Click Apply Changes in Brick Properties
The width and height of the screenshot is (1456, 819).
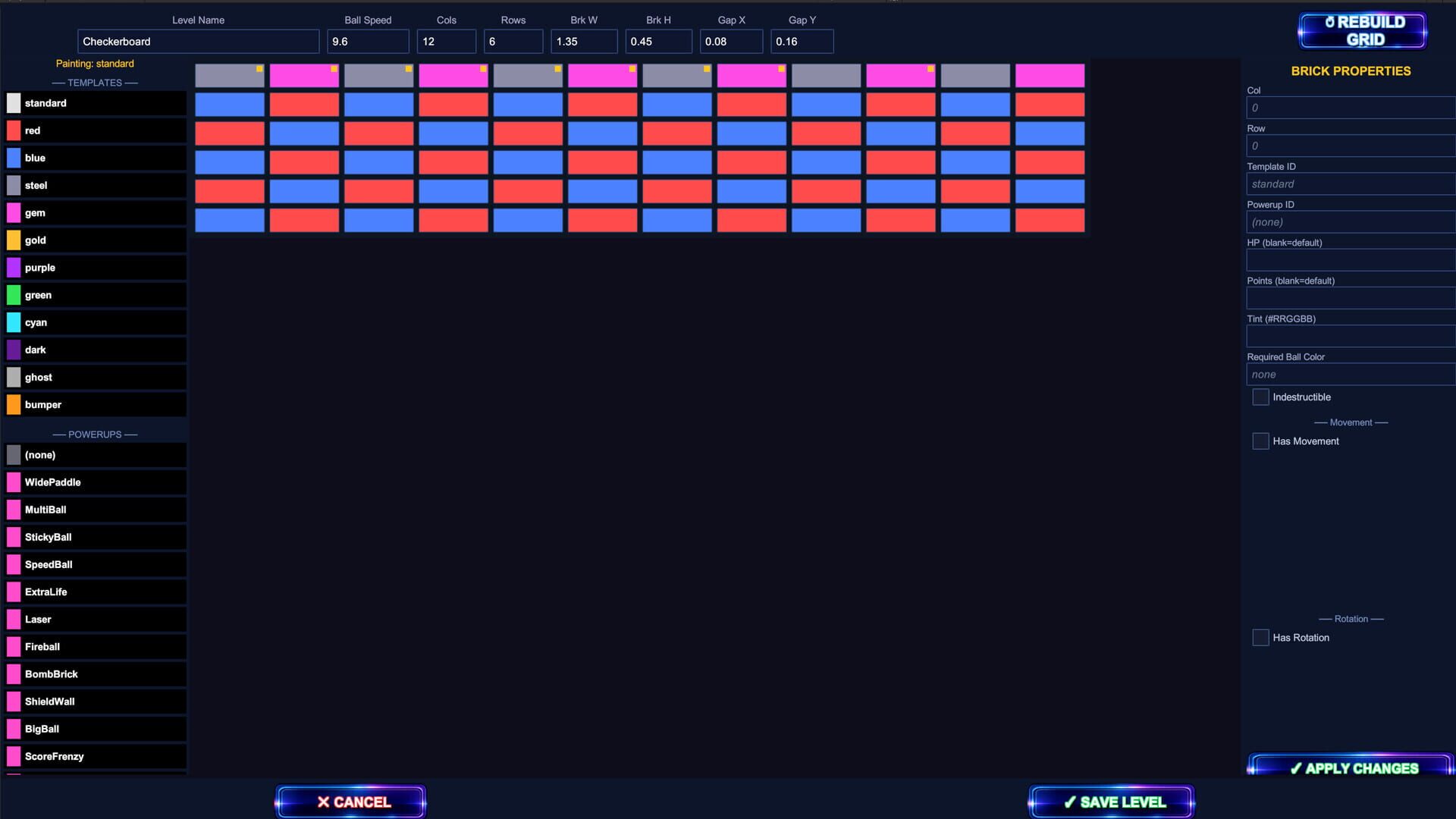coord(1349,767)
